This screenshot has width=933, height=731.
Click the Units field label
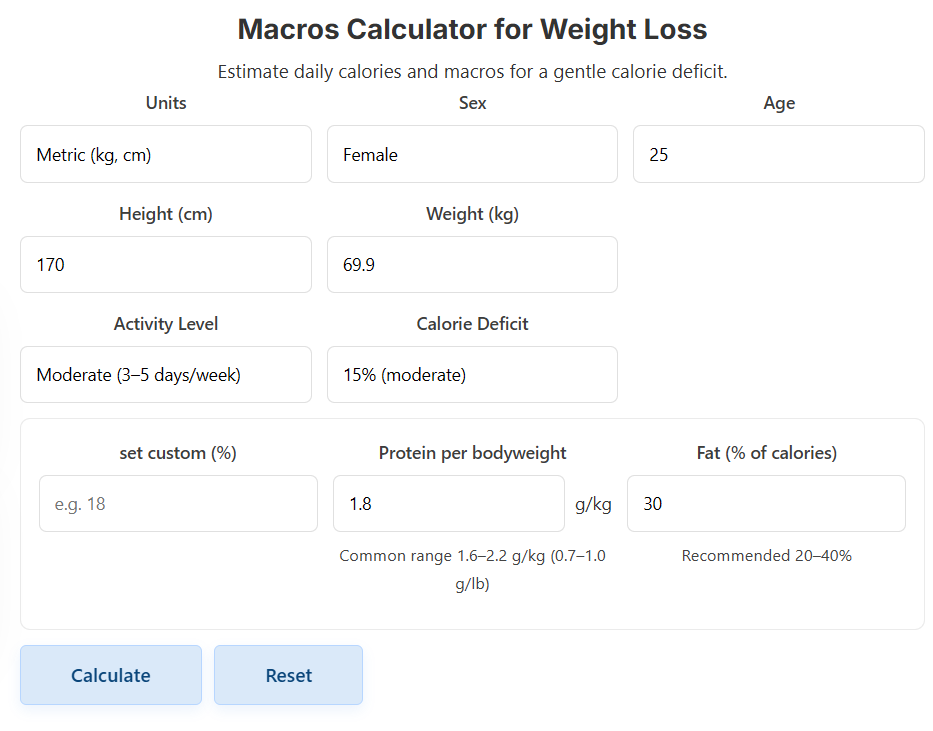click(165, 103)
